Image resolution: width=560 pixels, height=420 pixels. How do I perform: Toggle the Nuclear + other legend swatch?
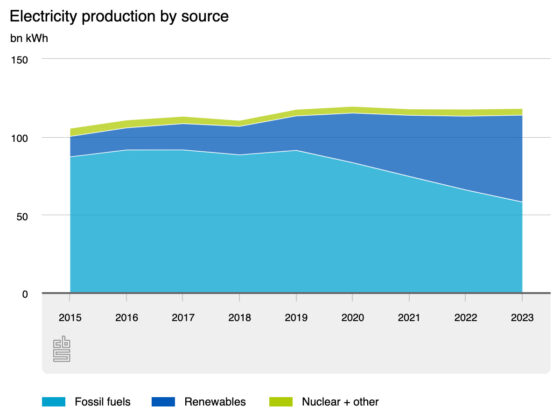coord(281,401)
